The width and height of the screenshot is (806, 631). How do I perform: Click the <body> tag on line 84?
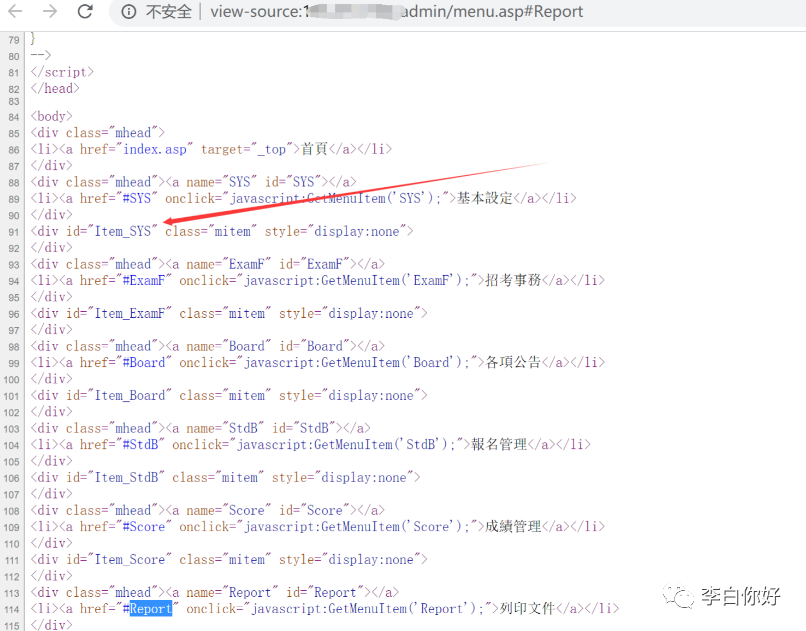point(51,117)
